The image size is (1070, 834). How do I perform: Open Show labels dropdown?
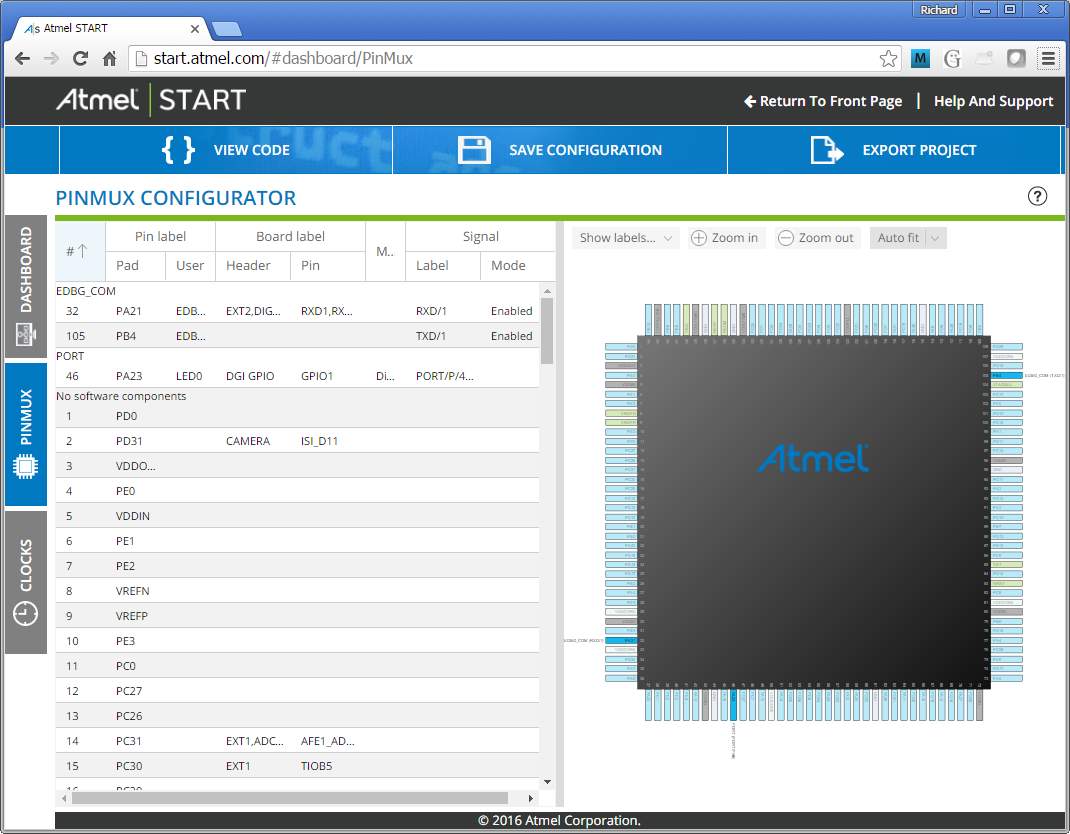(626, 238)
